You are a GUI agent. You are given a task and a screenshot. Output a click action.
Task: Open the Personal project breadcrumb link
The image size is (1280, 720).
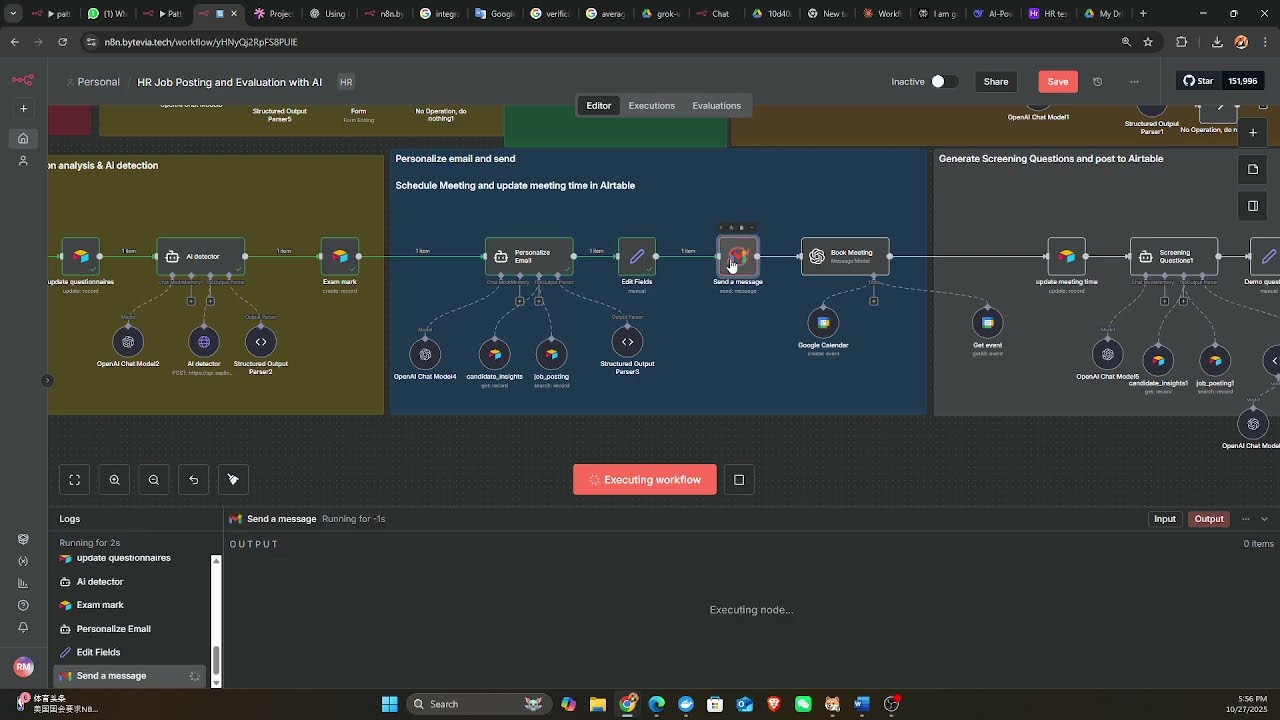98,82
